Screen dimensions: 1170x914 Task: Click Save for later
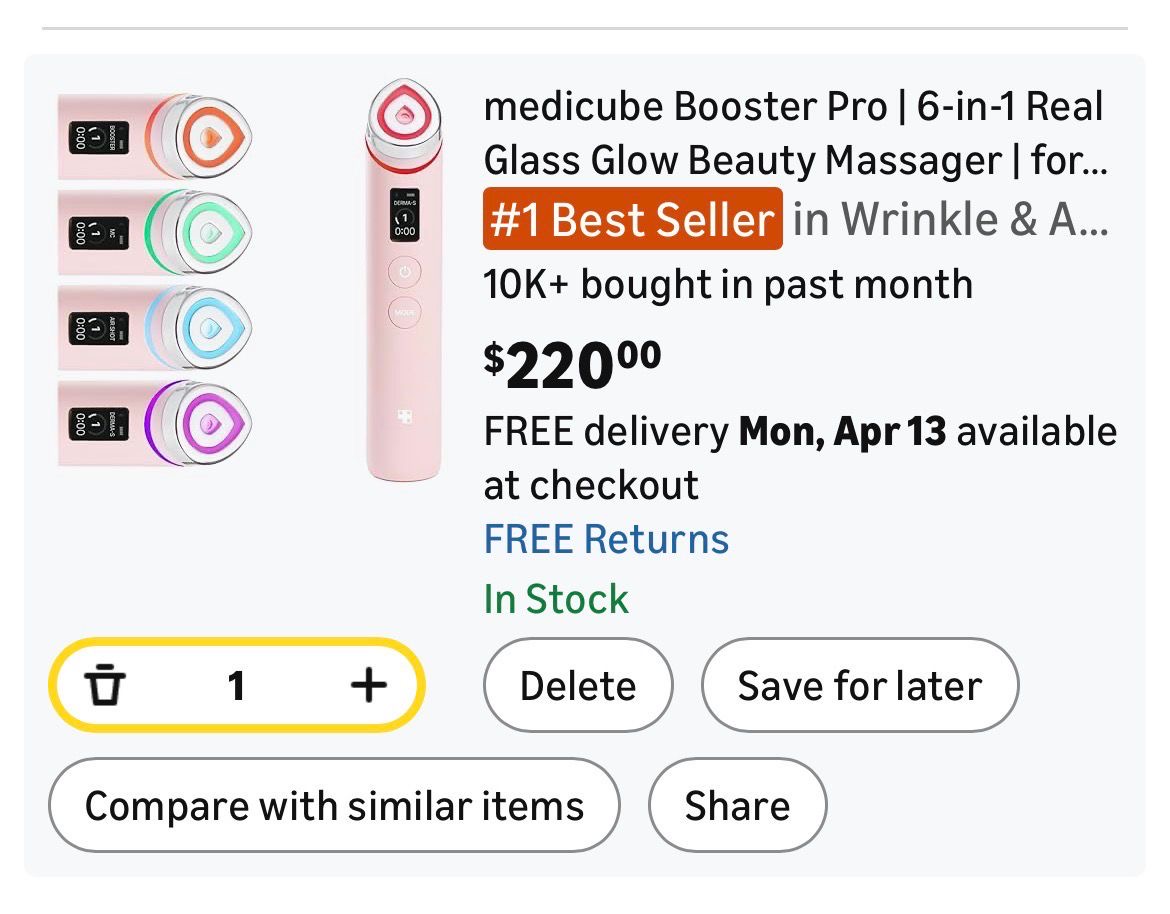[x=859, y=686]
